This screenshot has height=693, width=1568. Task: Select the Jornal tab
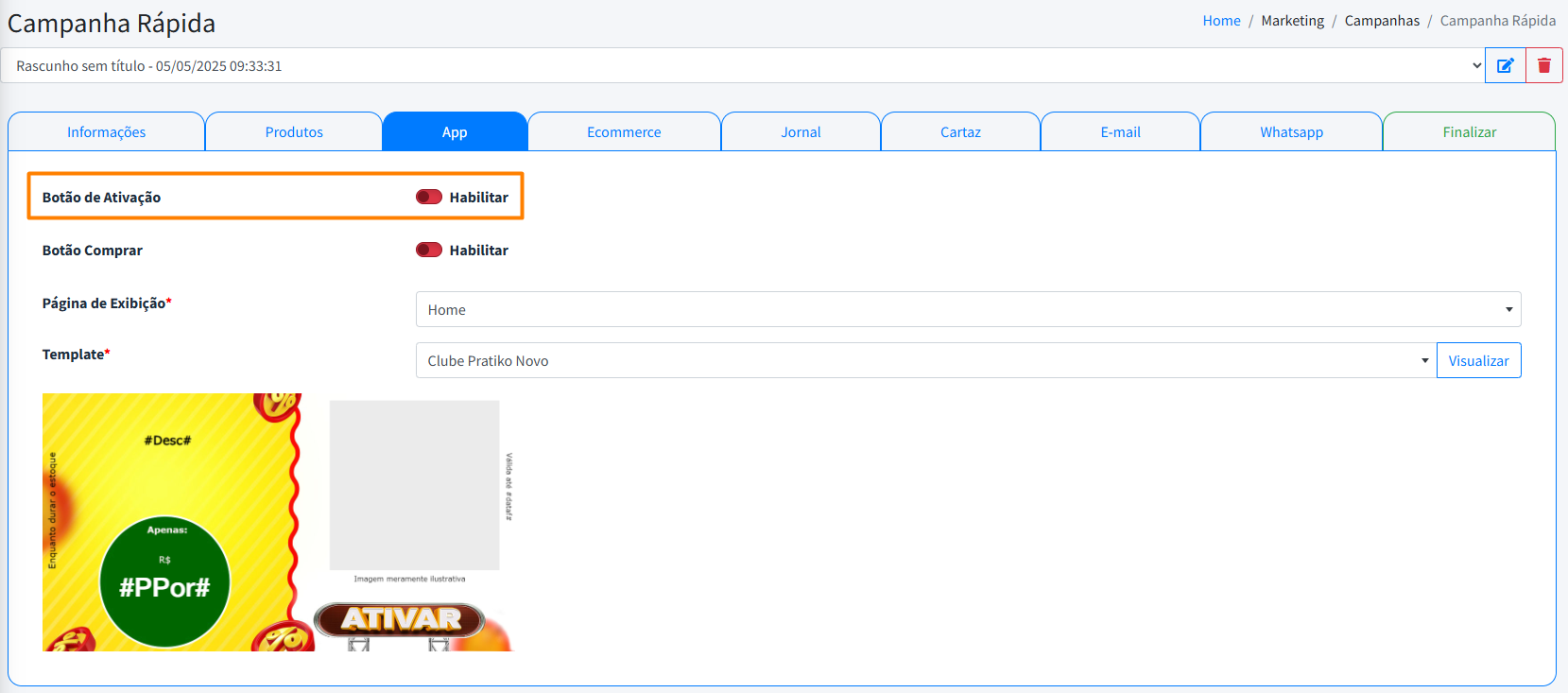click(x=801, y=132)
